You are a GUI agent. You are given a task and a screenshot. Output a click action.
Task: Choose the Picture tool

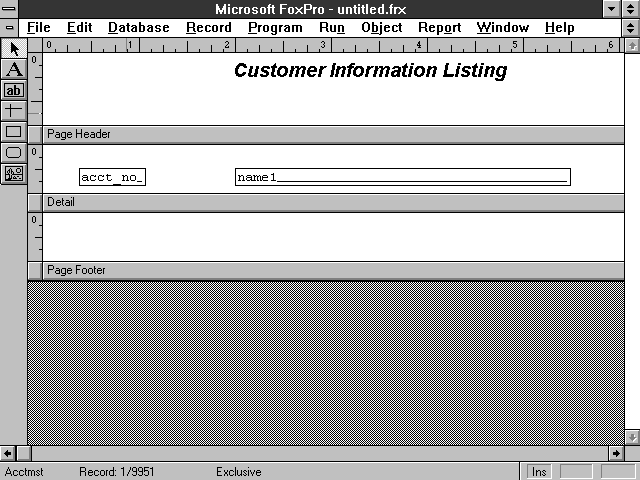point(13,173)
